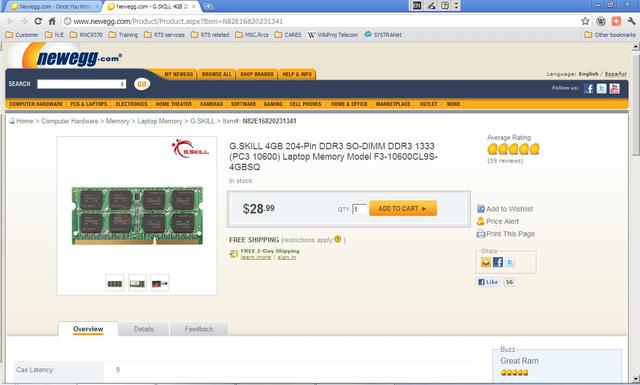
Task: Click the free shipping restrictions help icon
Action: pyautogui.click(x=338, y=239)
